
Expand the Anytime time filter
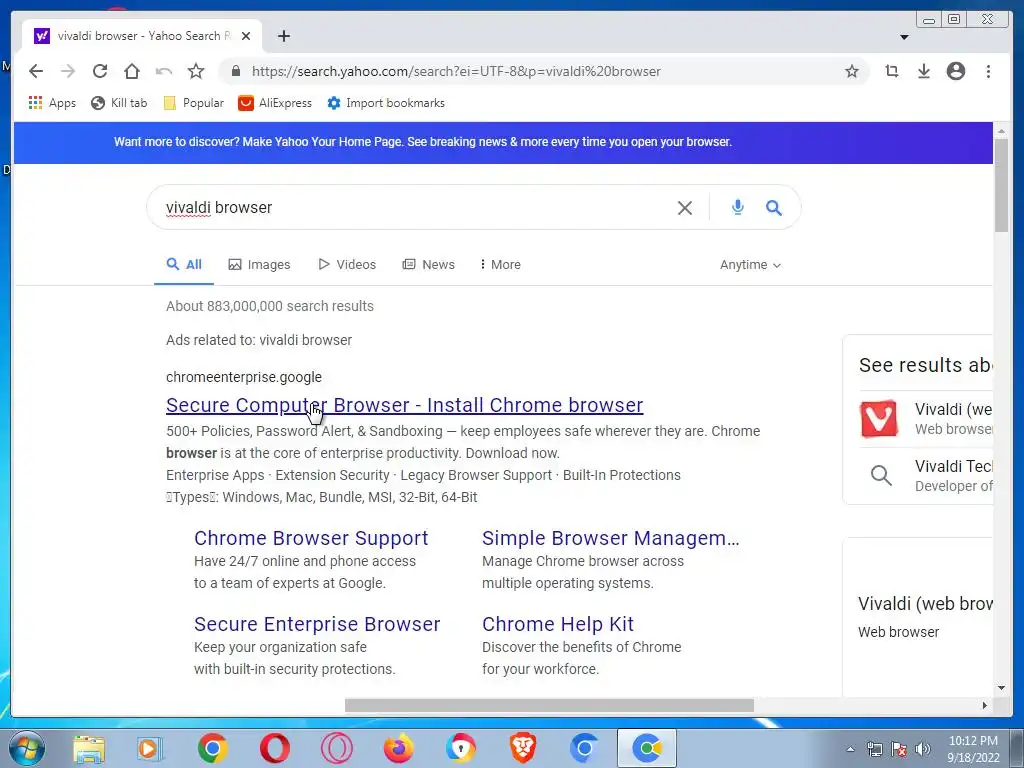pyautogui.click(x=750, y=264)
